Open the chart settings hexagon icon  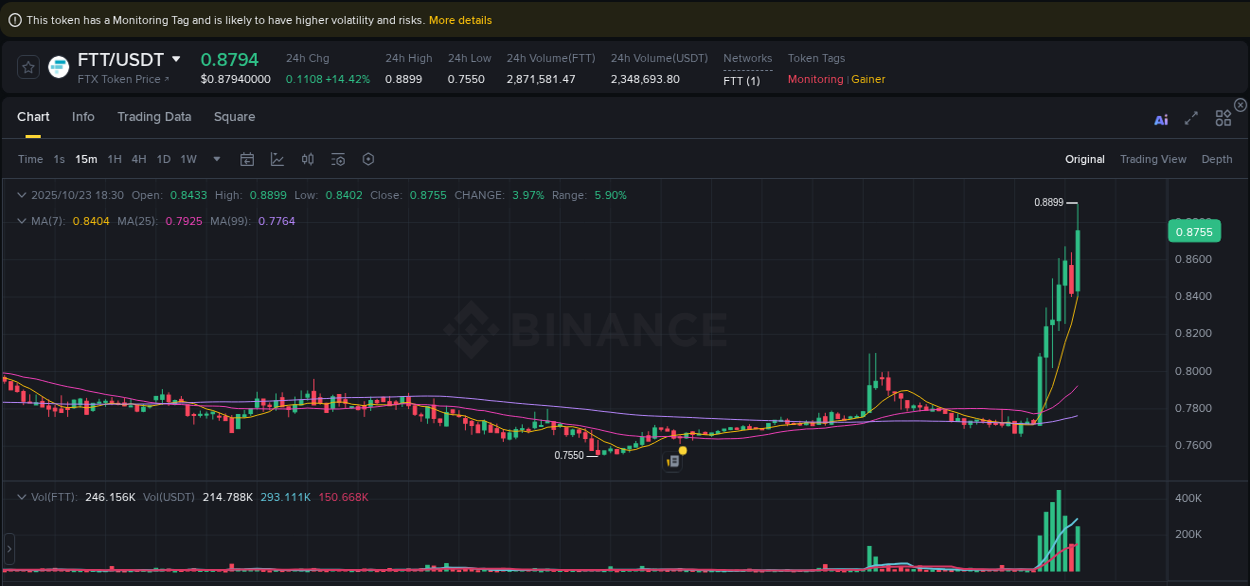click(x=368, y=159)
